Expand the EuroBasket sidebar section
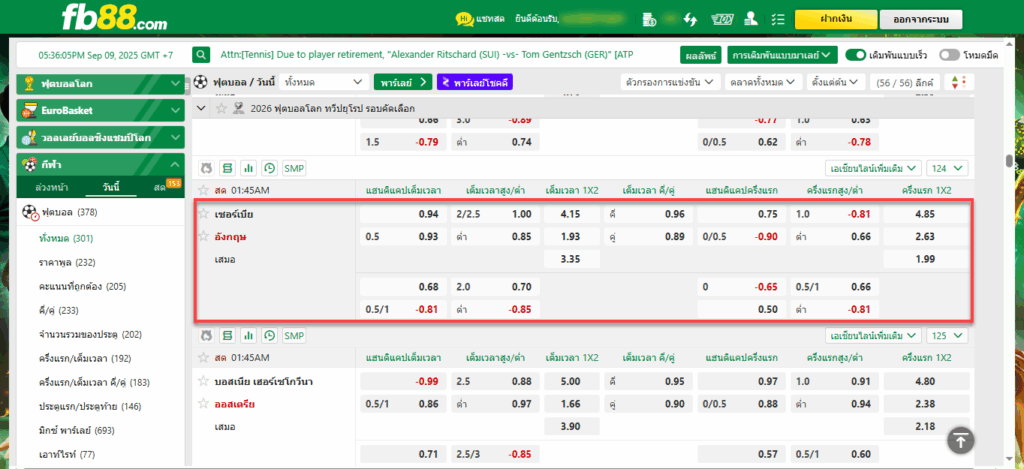Image resolution: width=1024 pixels, height=469 pixels. 101,110
